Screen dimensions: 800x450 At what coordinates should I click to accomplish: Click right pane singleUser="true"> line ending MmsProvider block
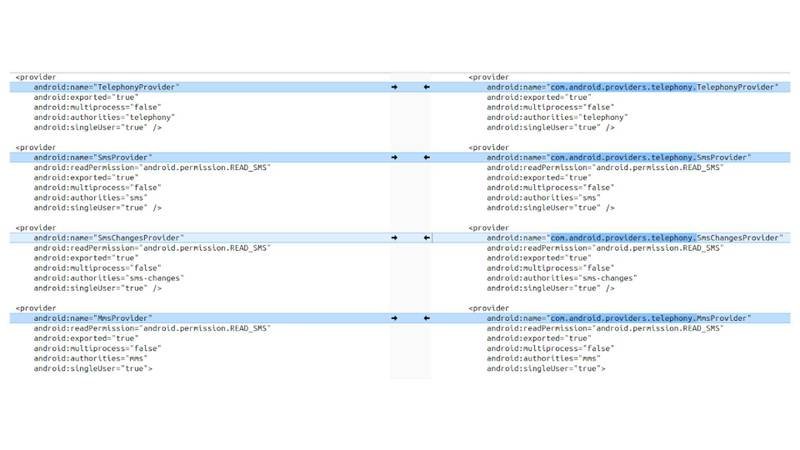coord(546,368)
